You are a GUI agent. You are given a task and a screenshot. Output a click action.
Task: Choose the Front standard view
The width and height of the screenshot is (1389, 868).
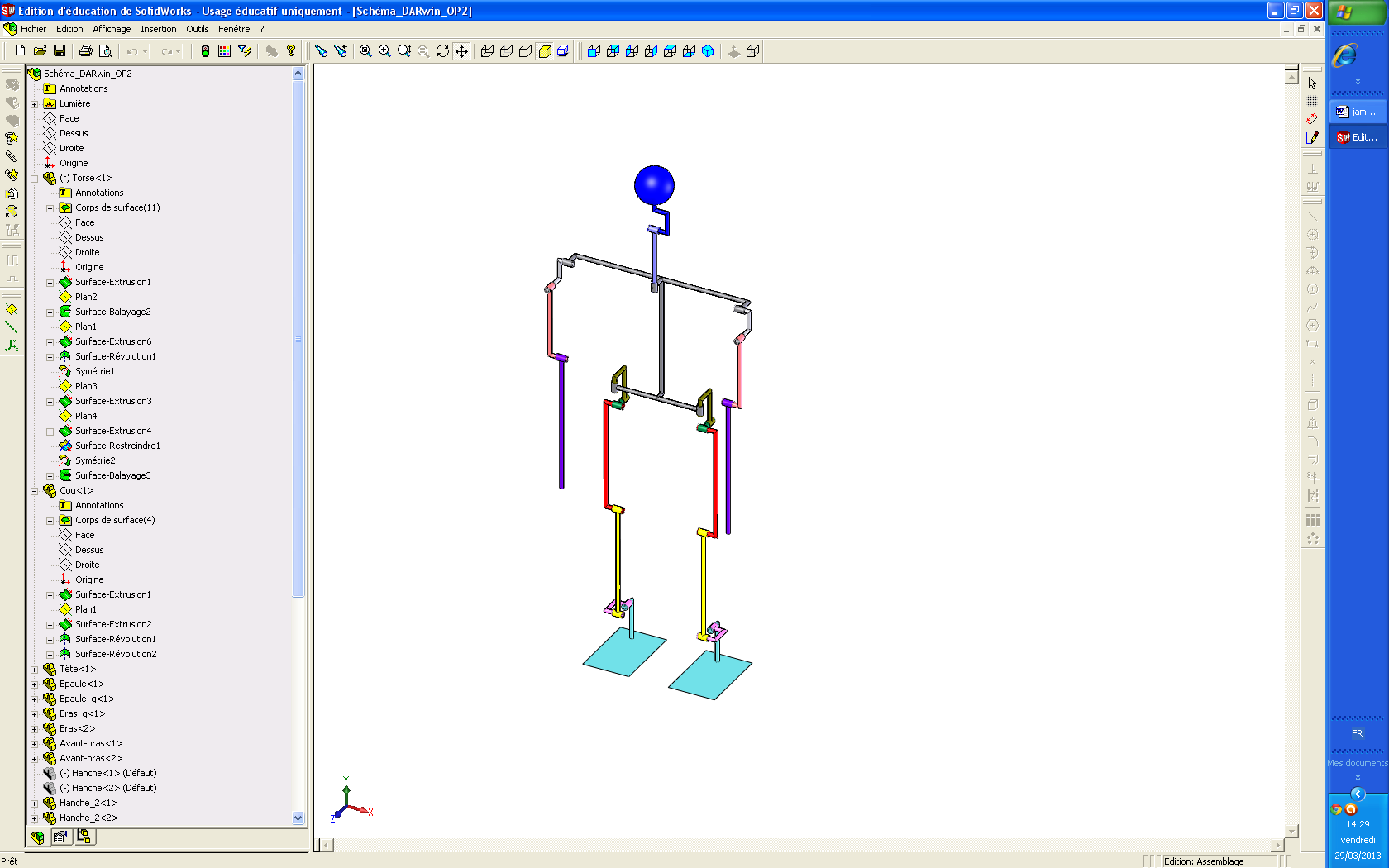(594, 51)
